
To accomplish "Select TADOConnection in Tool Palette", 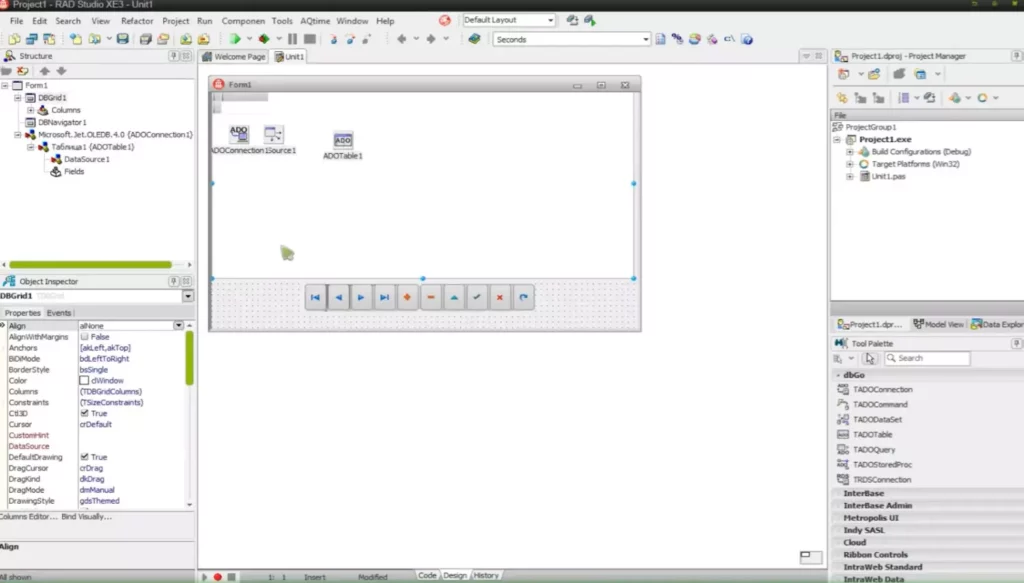I will click(882, 390).
